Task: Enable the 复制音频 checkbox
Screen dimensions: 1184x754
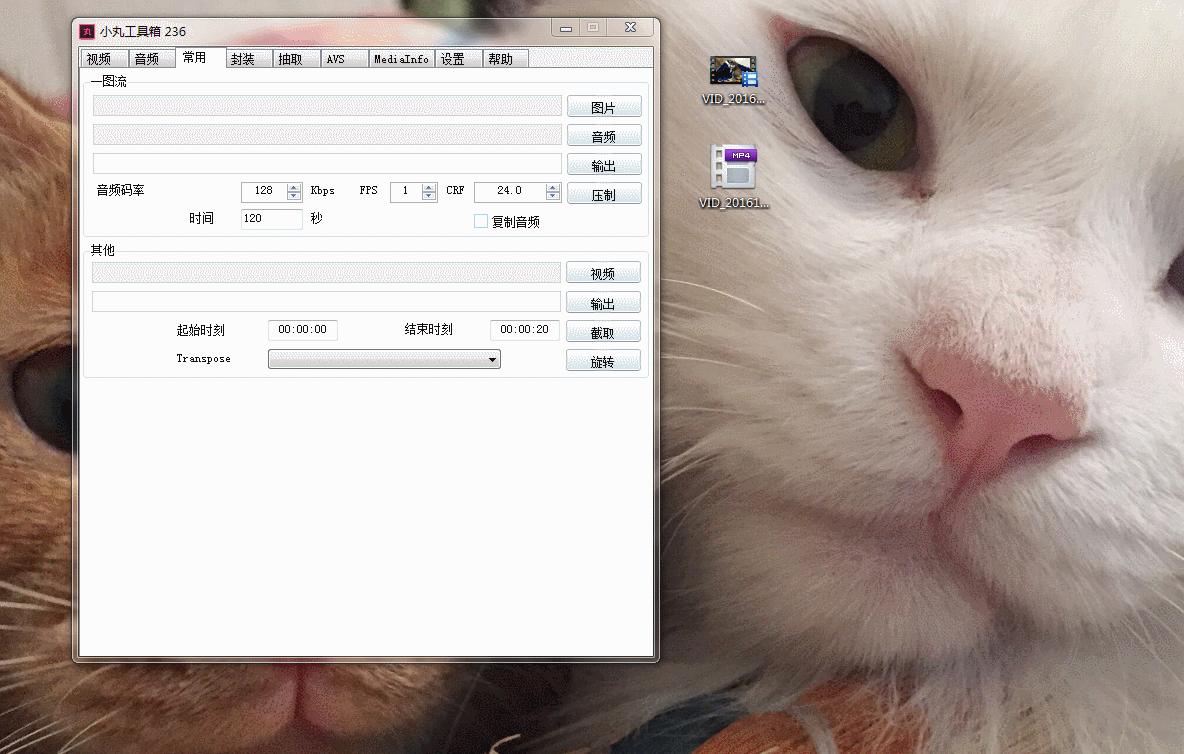Action: (481, 221)
